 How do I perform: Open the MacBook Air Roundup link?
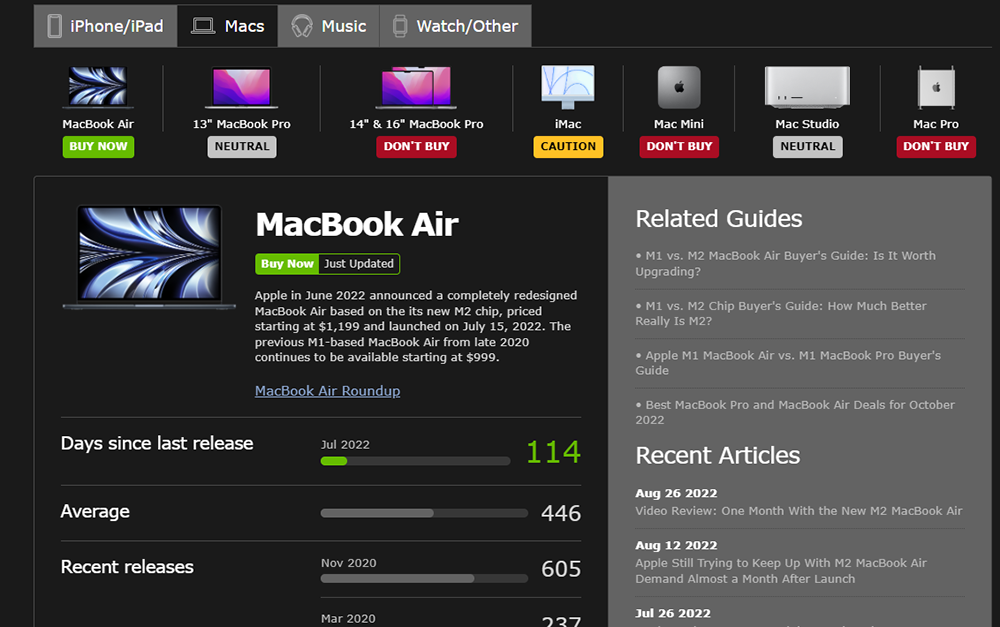click(328, 391)
